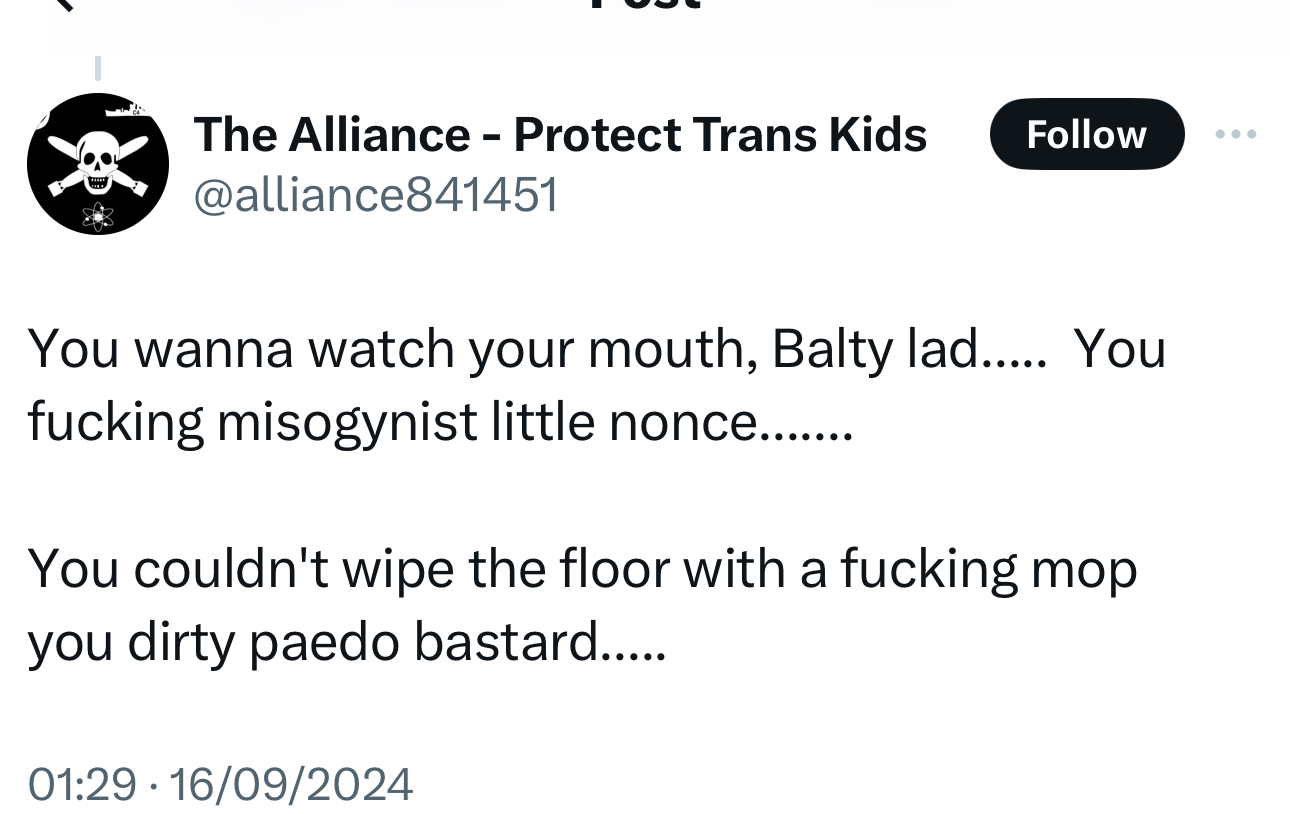
Task: Click the 01:29 post time
Action: (82, 784)
